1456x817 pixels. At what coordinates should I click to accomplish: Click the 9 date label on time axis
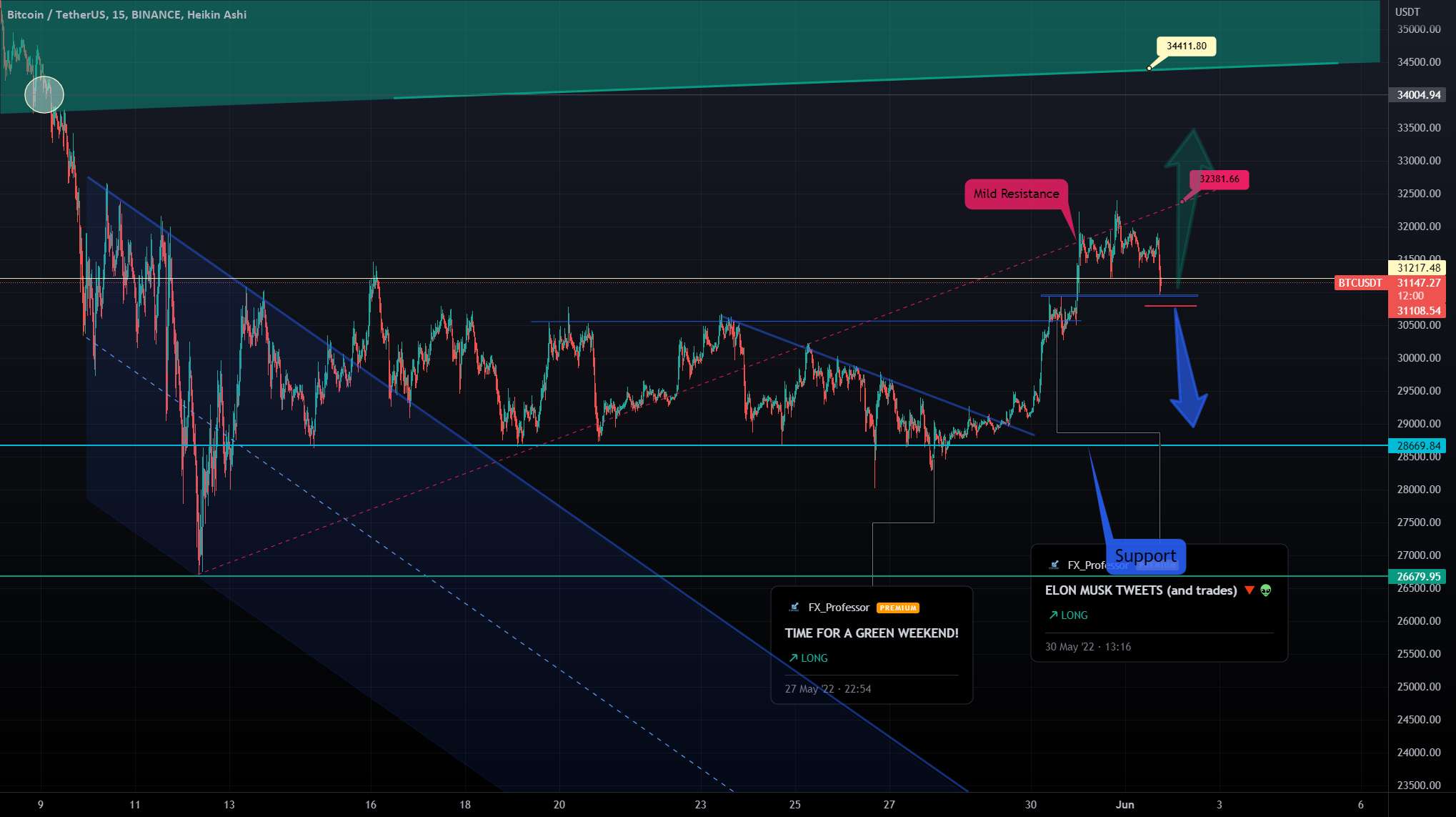click(x=41, y=805)
